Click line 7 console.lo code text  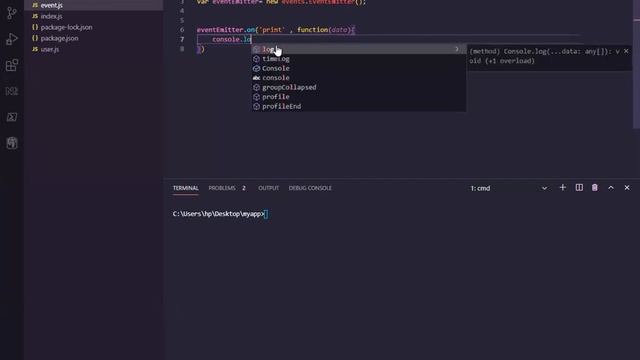coord(231,40)
